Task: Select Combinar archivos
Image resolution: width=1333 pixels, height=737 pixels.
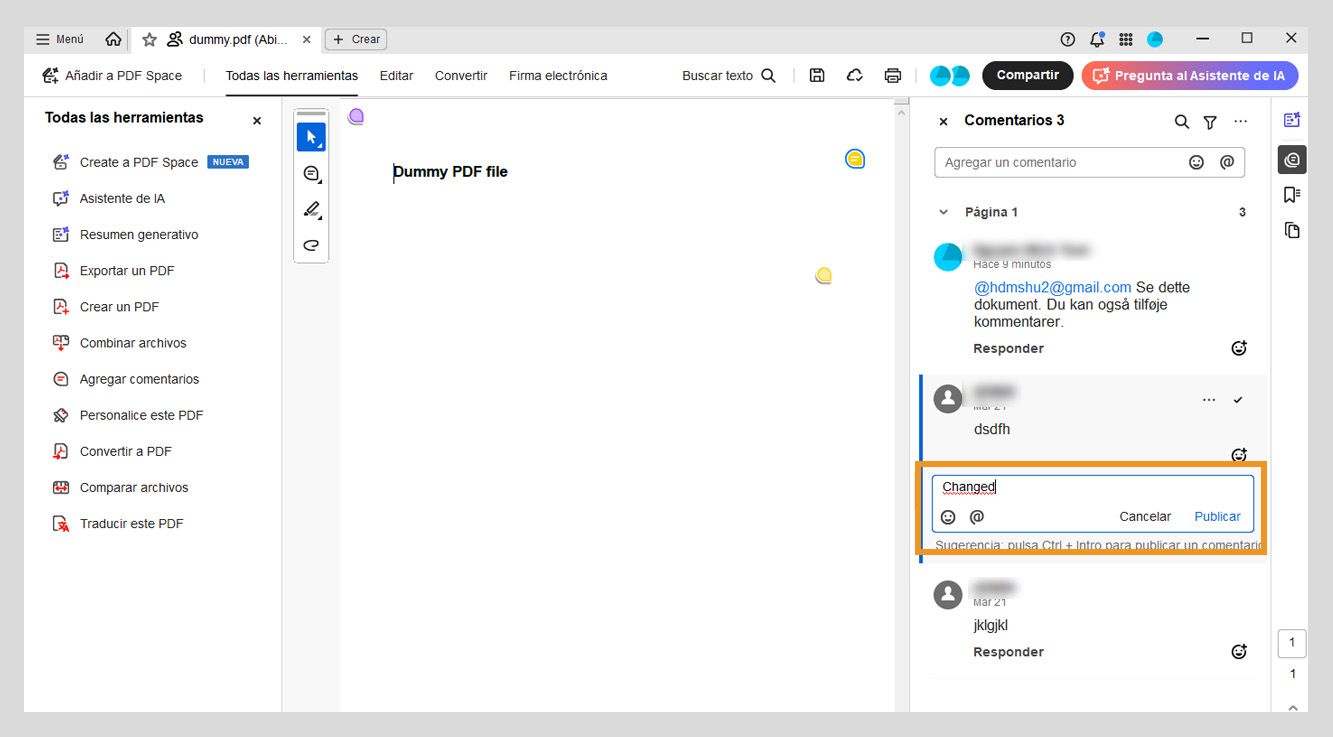Action: point(119,342)
